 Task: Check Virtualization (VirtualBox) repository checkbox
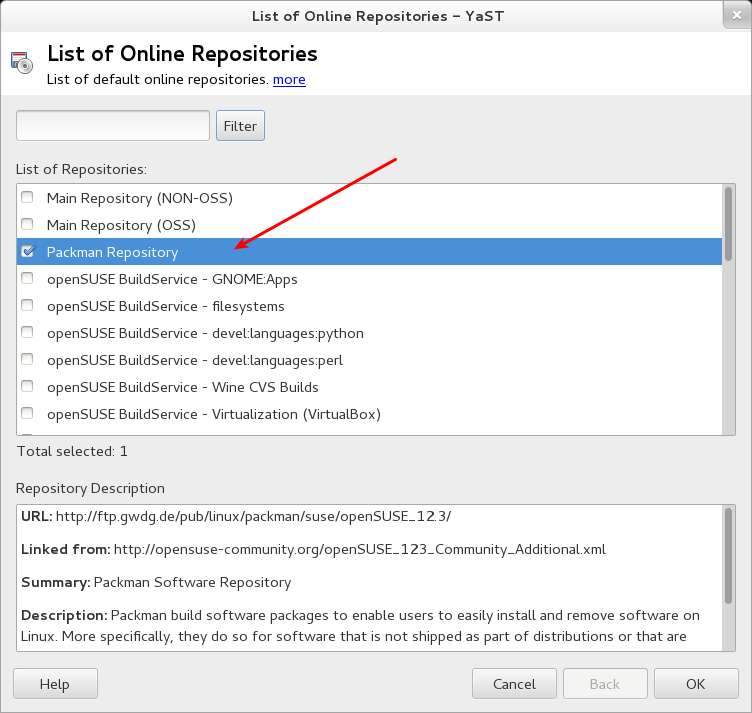[x=27, y=413]
